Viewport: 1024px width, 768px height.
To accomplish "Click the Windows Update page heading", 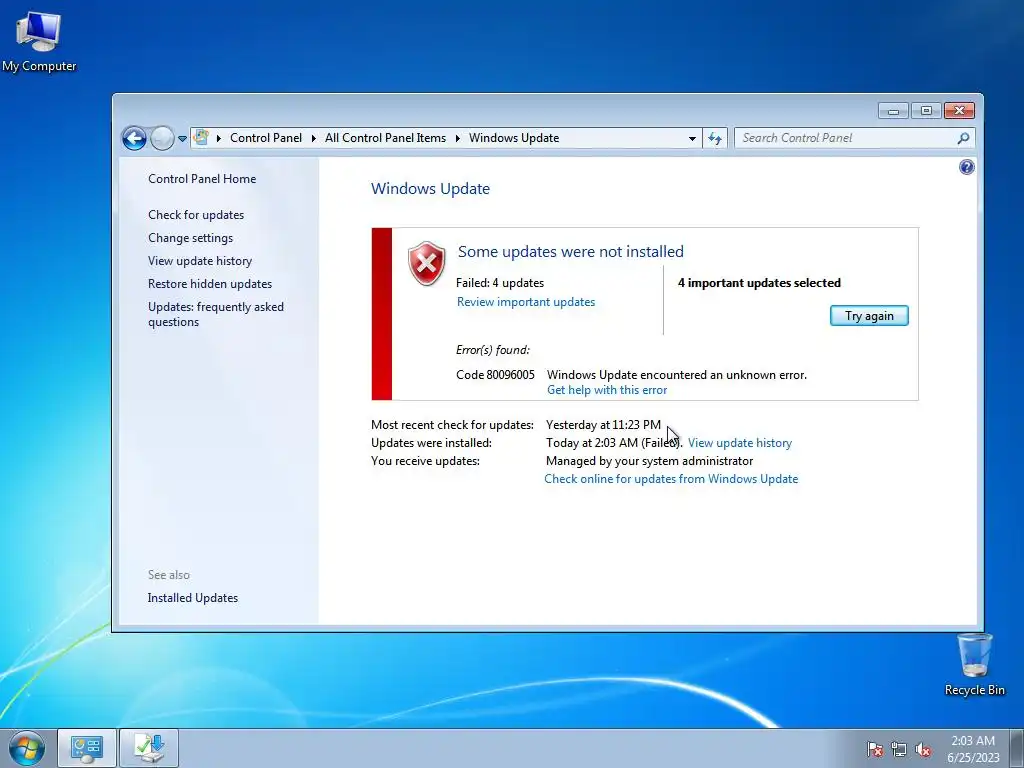I will pos(430,189).
